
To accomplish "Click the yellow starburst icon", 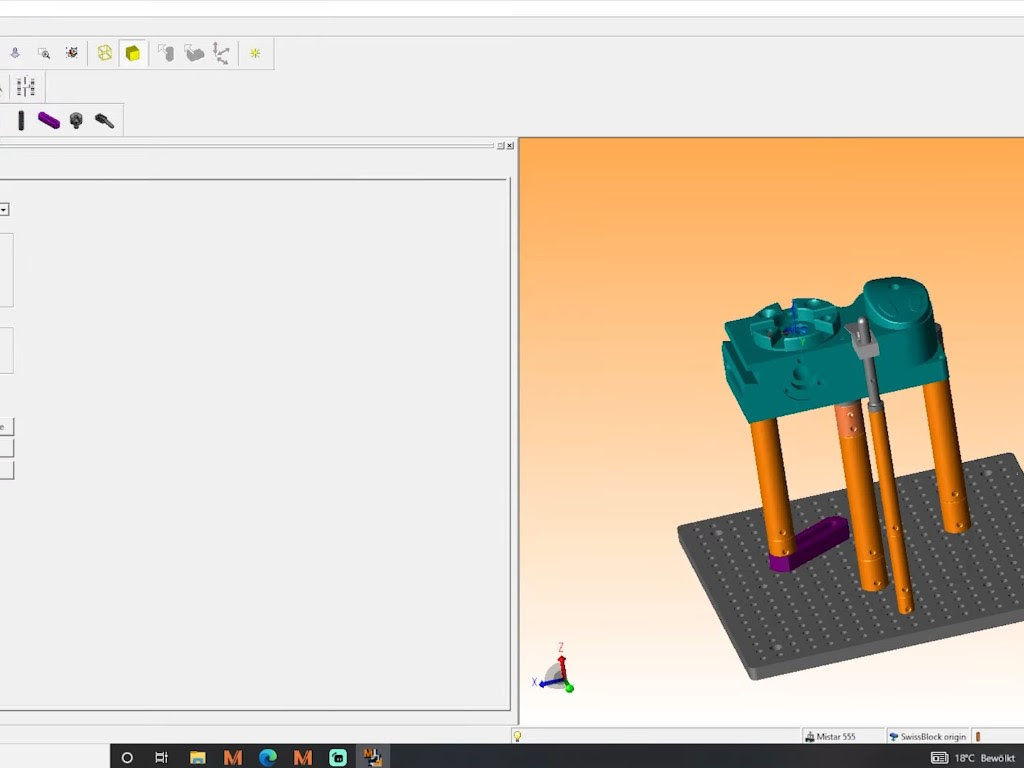I will coord(255,54).
